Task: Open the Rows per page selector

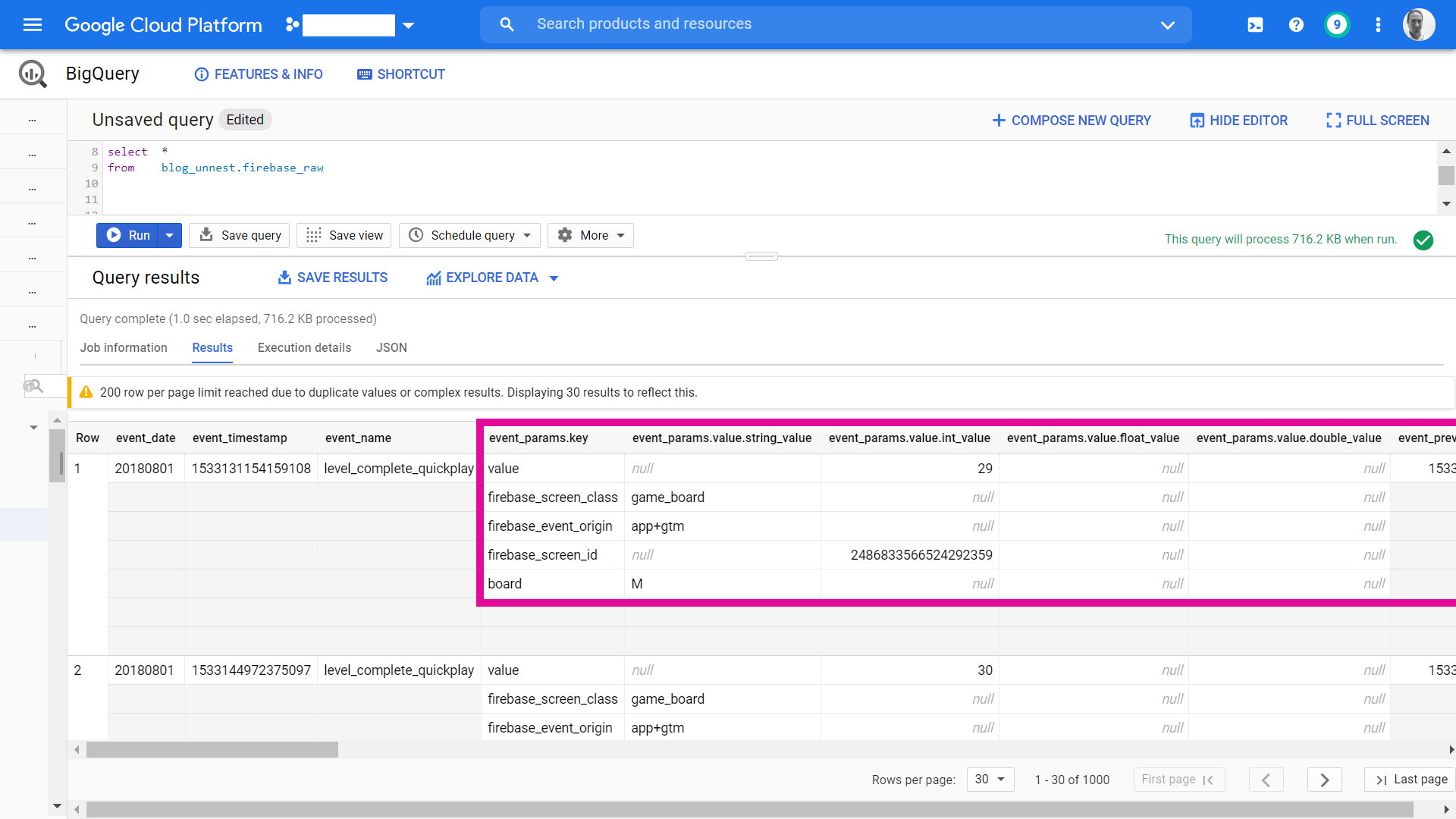Action: point(990,780)
